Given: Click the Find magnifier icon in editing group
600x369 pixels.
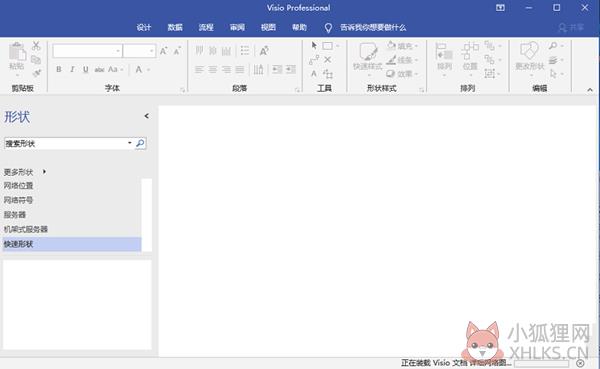Looking at the screenshot, I should 553,46.
